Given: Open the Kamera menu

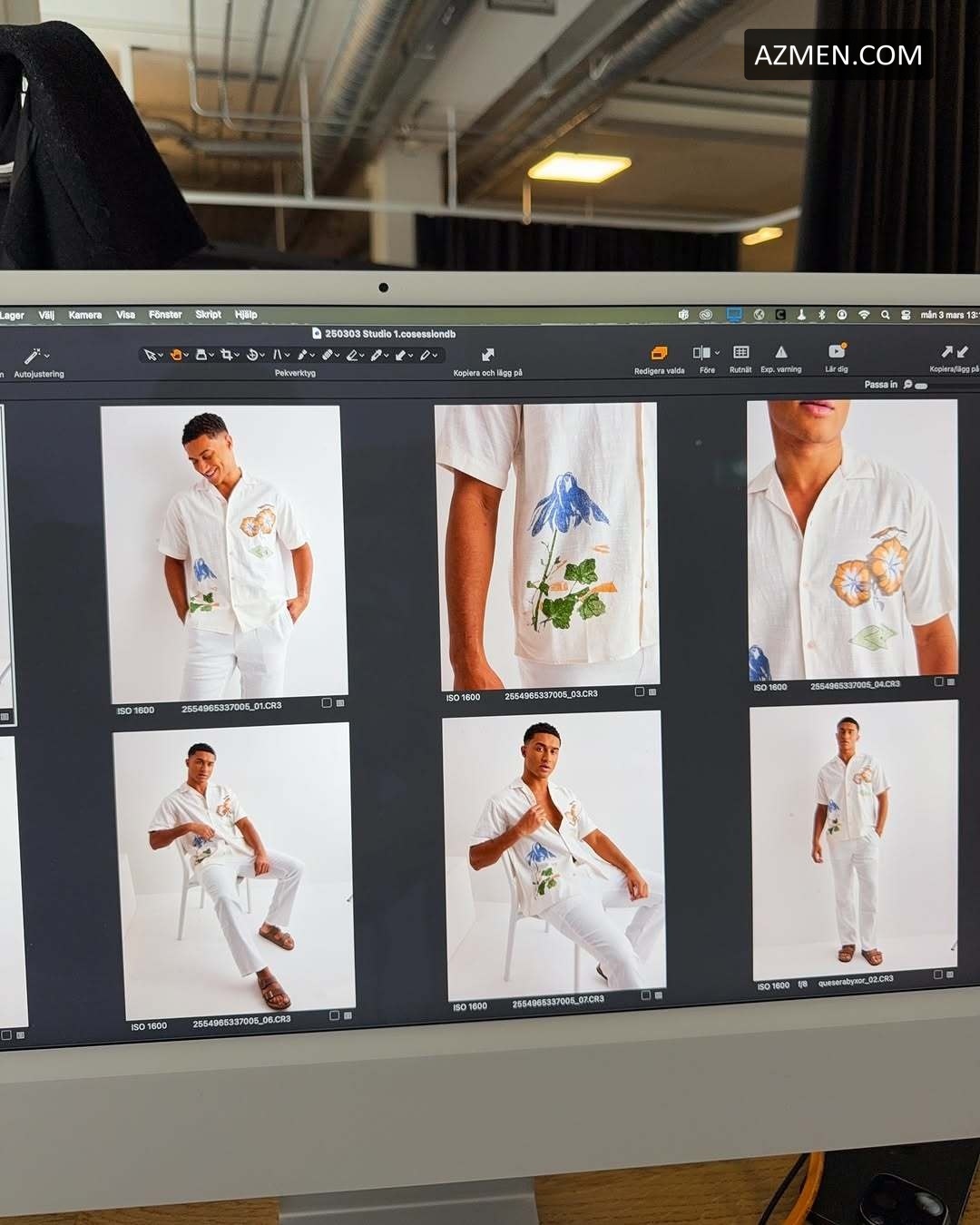Looking at the screenshot, I should click(84, 315).
